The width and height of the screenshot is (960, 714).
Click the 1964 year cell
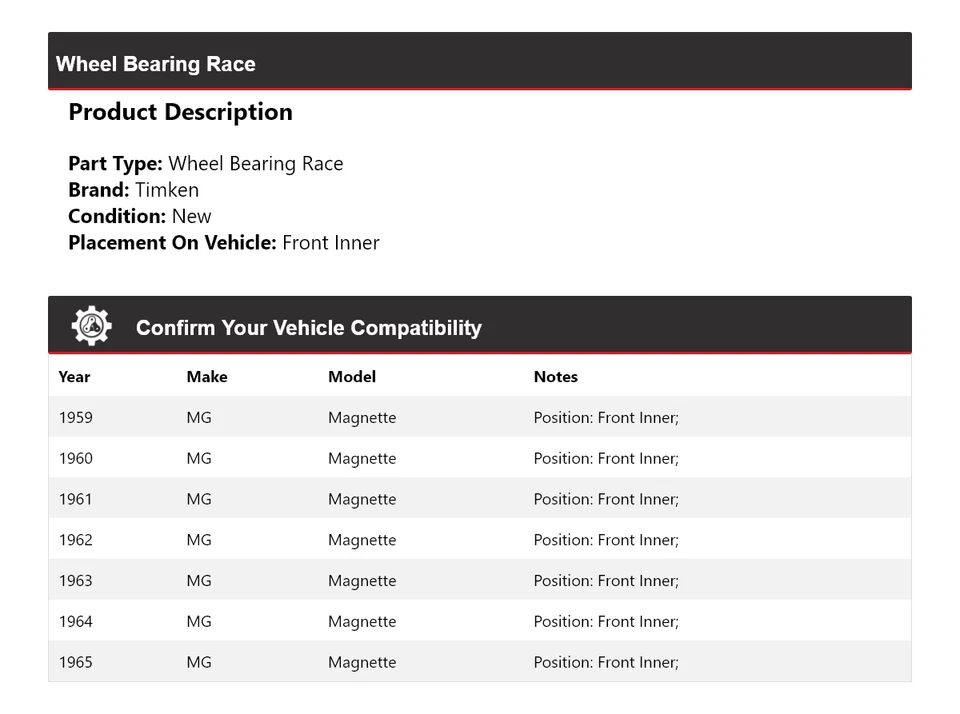(76, 621)
